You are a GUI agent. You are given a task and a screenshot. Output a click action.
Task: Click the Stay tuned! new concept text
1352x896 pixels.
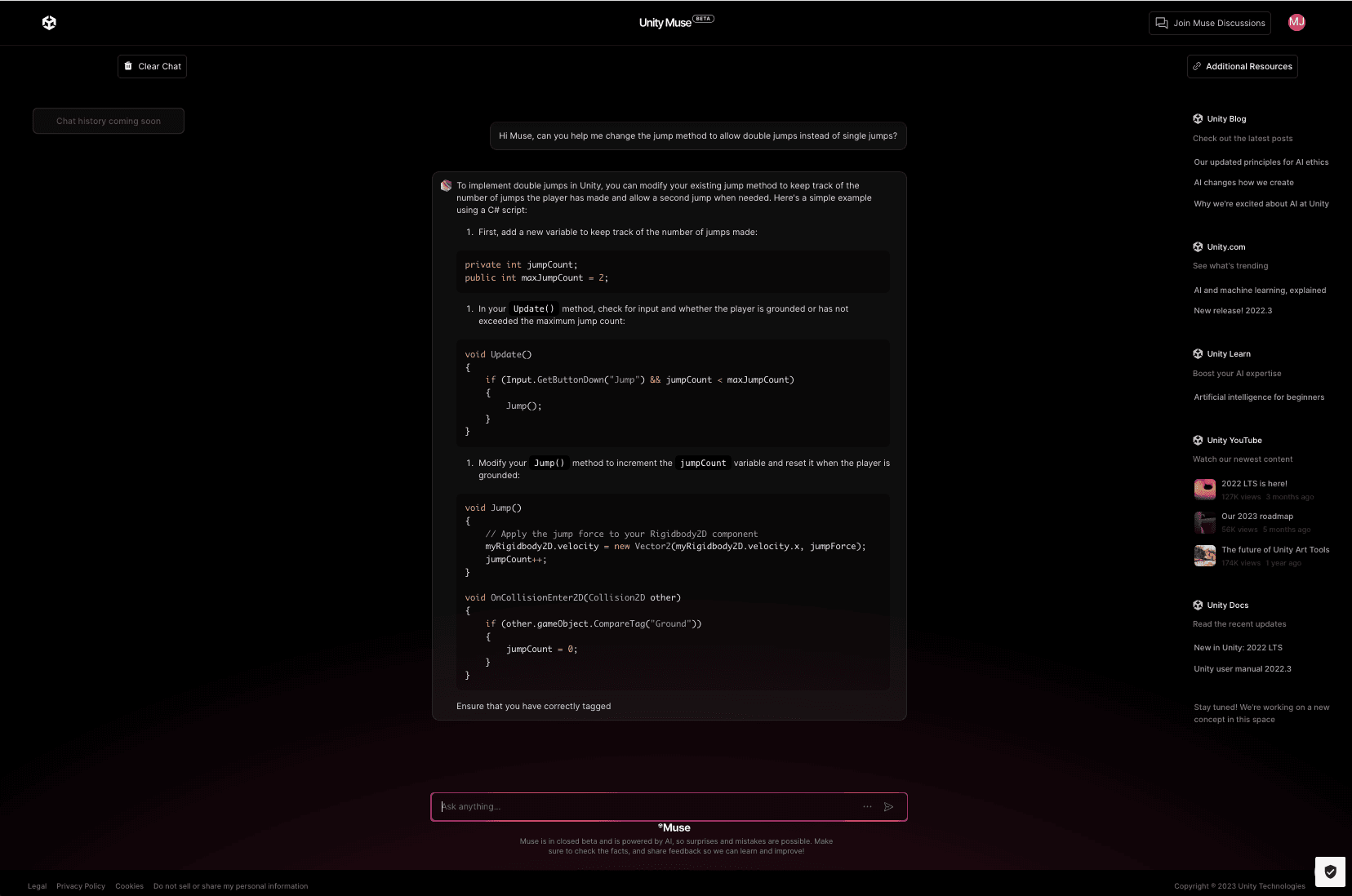pyautogui.click(x=1261, y=714)
